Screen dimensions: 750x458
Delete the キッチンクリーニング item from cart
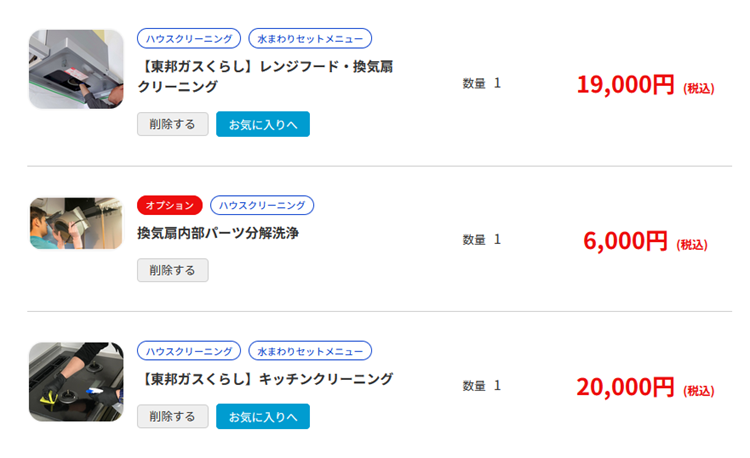(x=173, y=416)
